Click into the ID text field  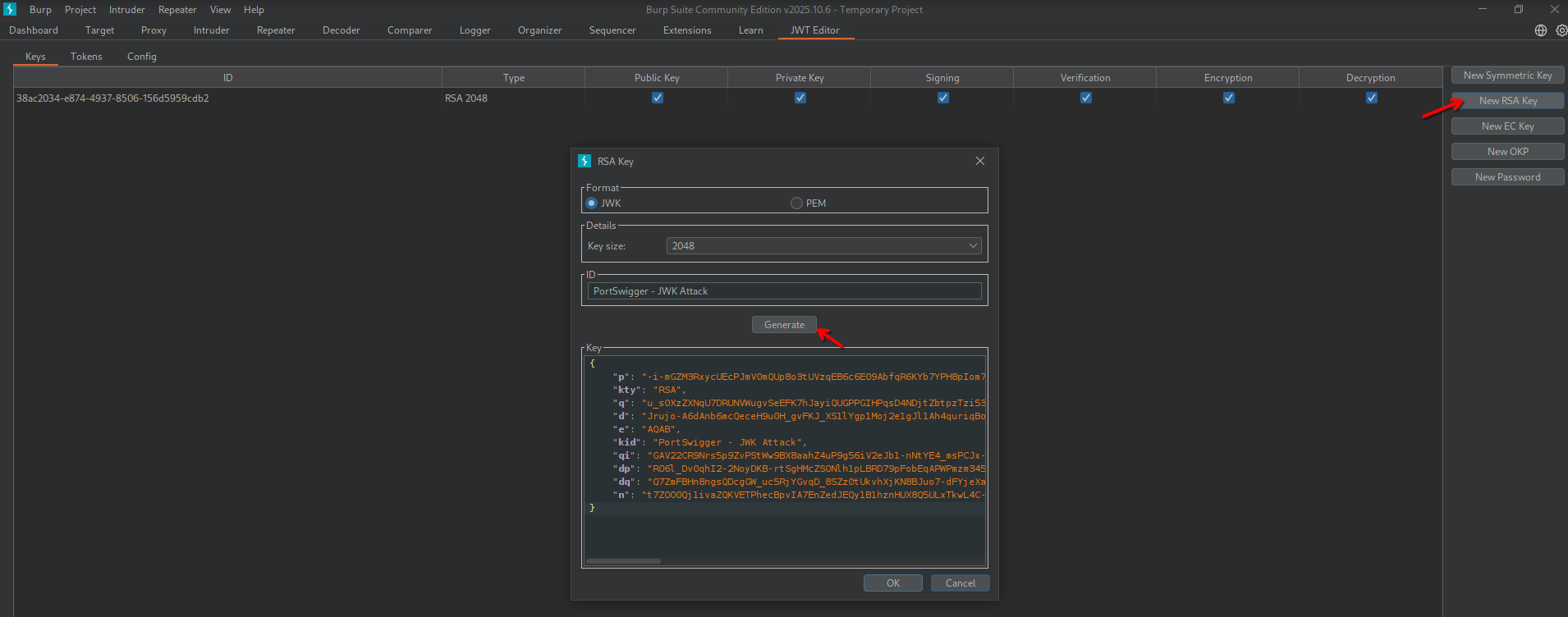coord(784,291)
